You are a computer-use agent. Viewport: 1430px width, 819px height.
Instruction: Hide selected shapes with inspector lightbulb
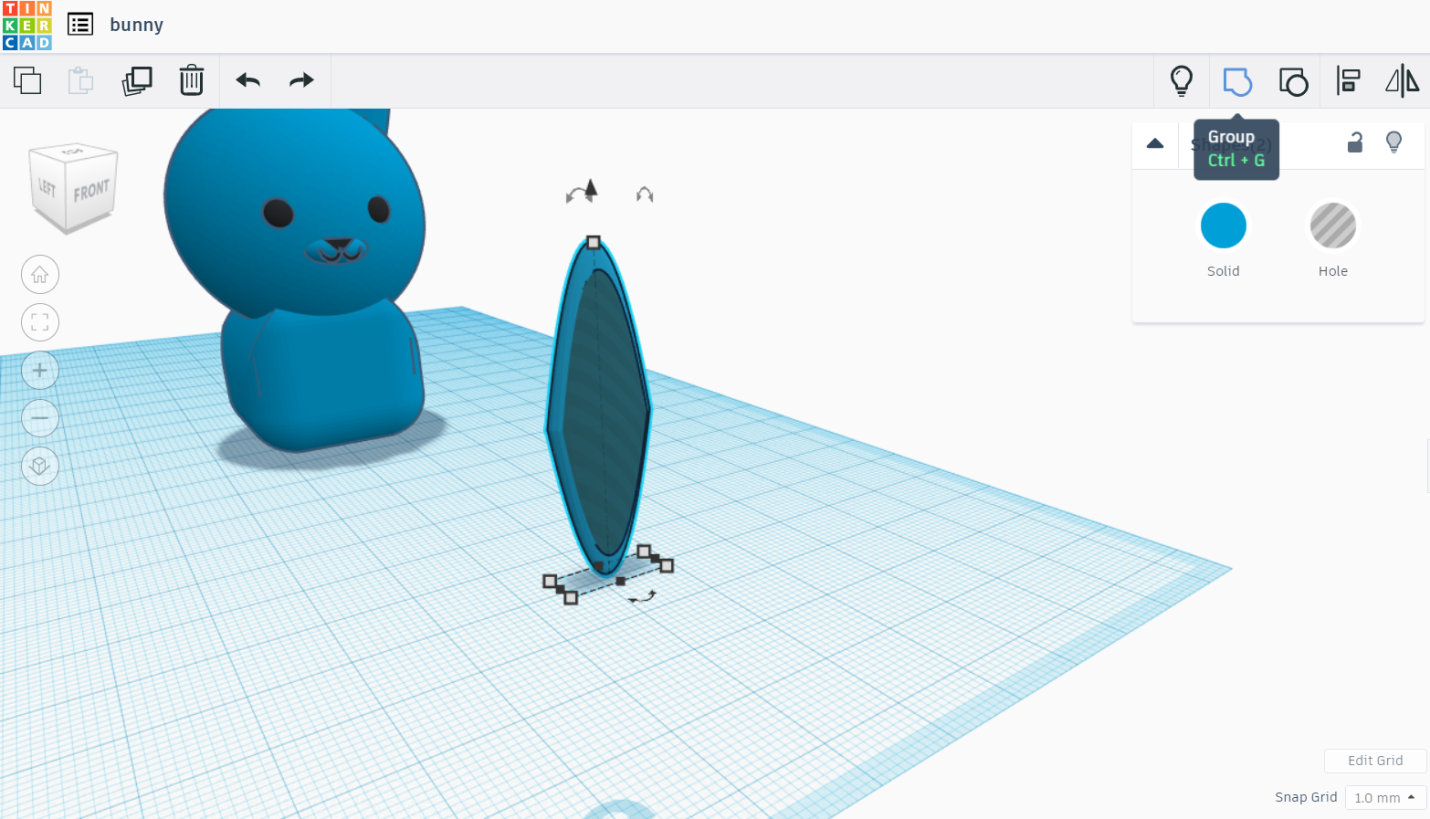click(x=1394, y=142)
